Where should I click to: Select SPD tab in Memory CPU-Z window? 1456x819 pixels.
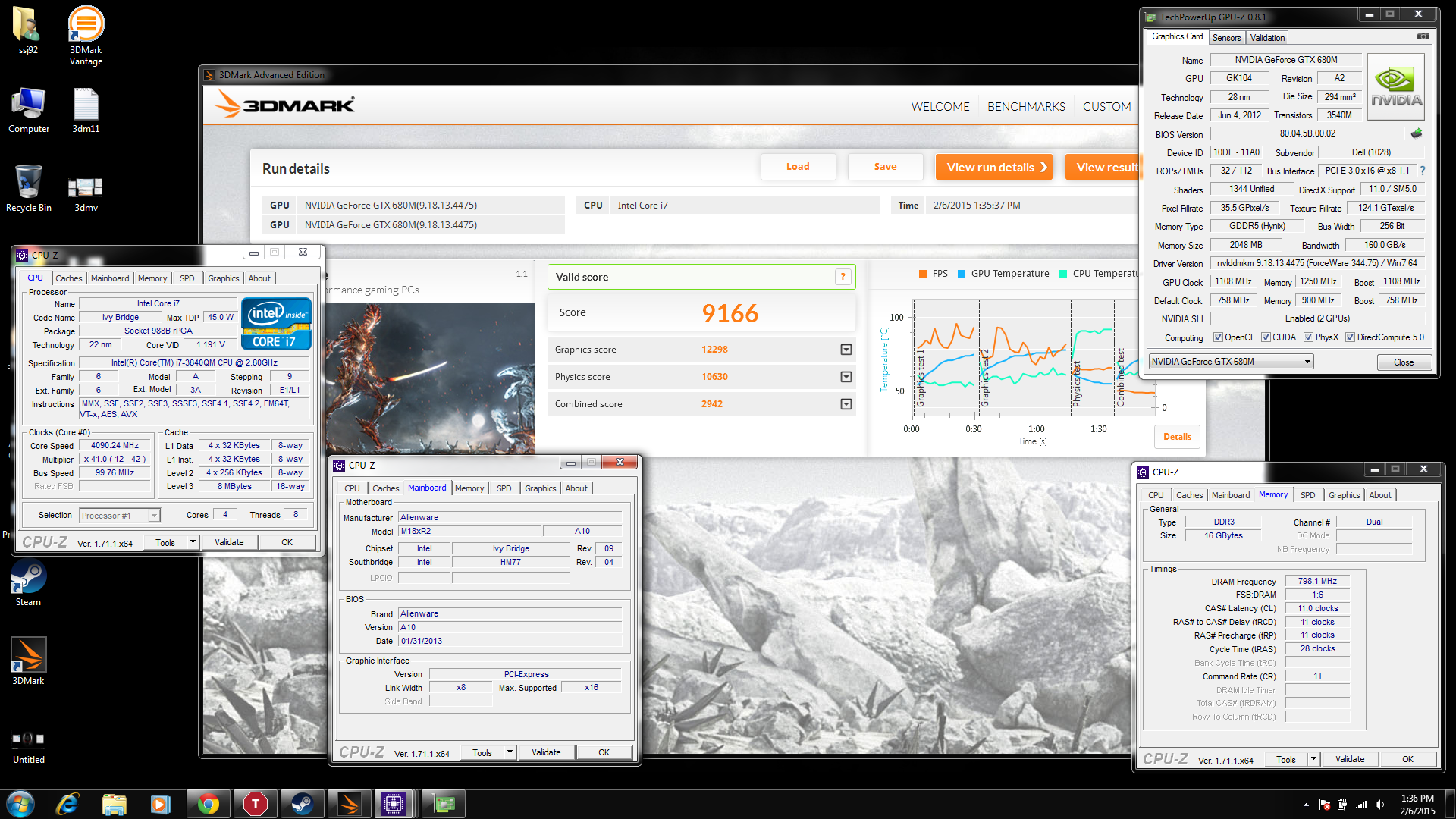(1308, 495)
